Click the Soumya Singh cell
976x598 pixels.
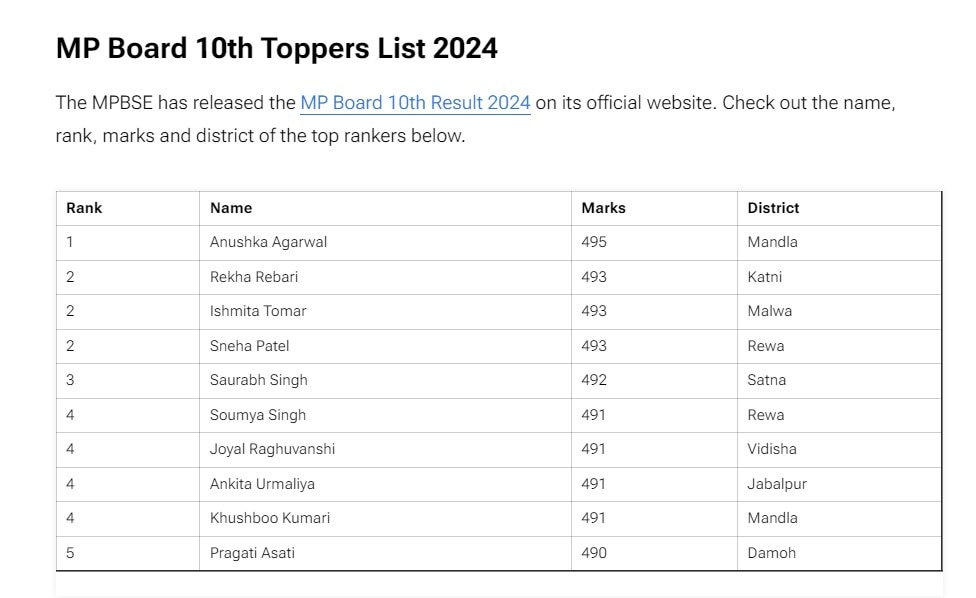385,415
